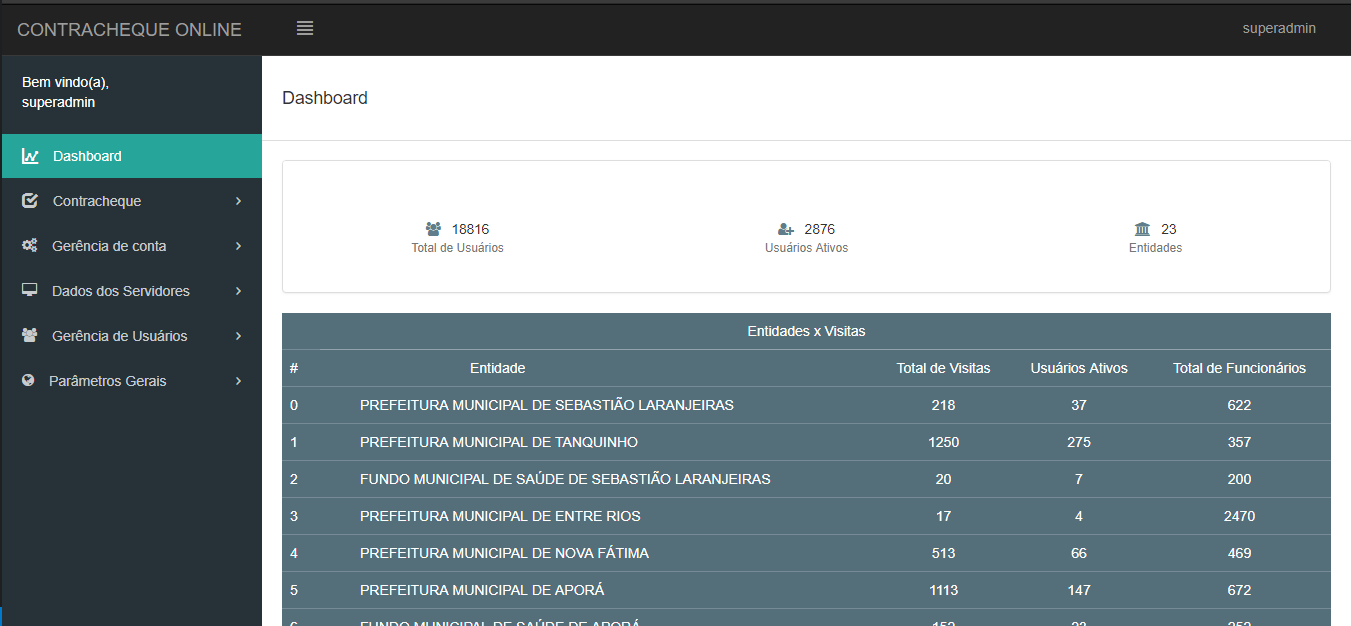Image resolution: width=1351 pixels, height=626 pixels.
Task: Click the Entidade column header
Action: 498,368
